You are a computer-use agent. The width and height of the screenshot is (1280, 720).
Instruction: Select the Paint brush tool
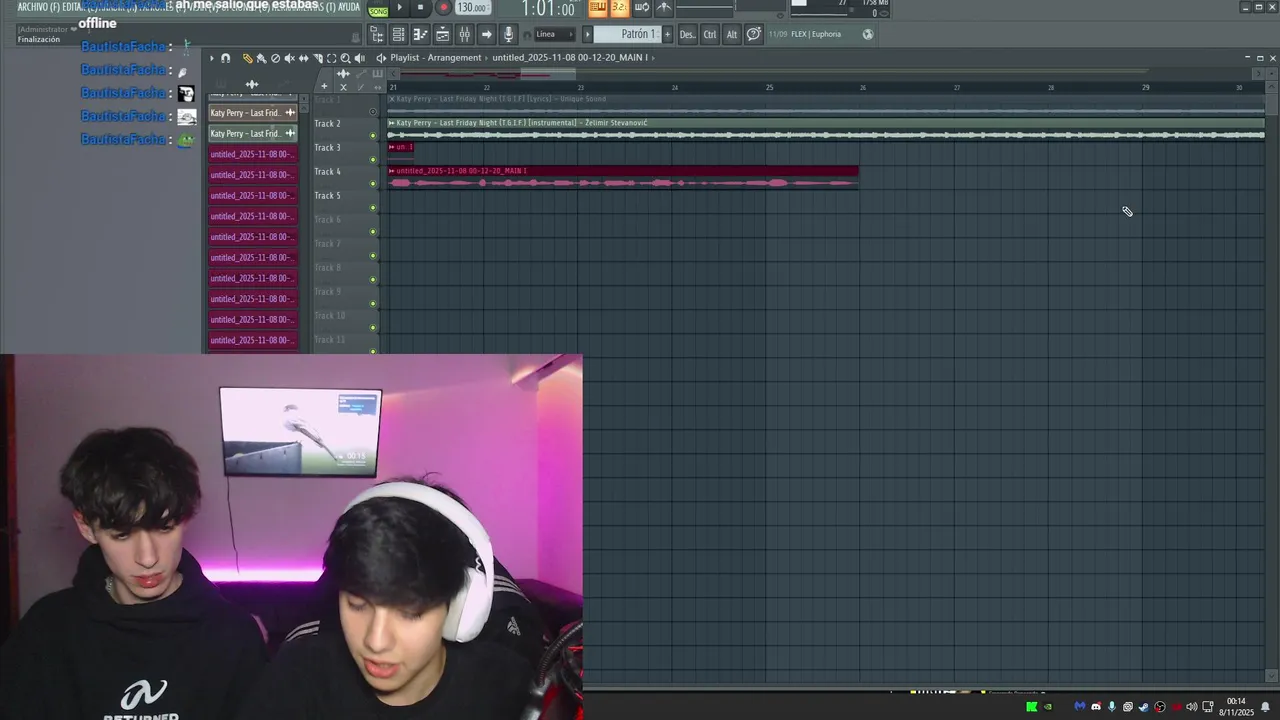tap(261, 58)
